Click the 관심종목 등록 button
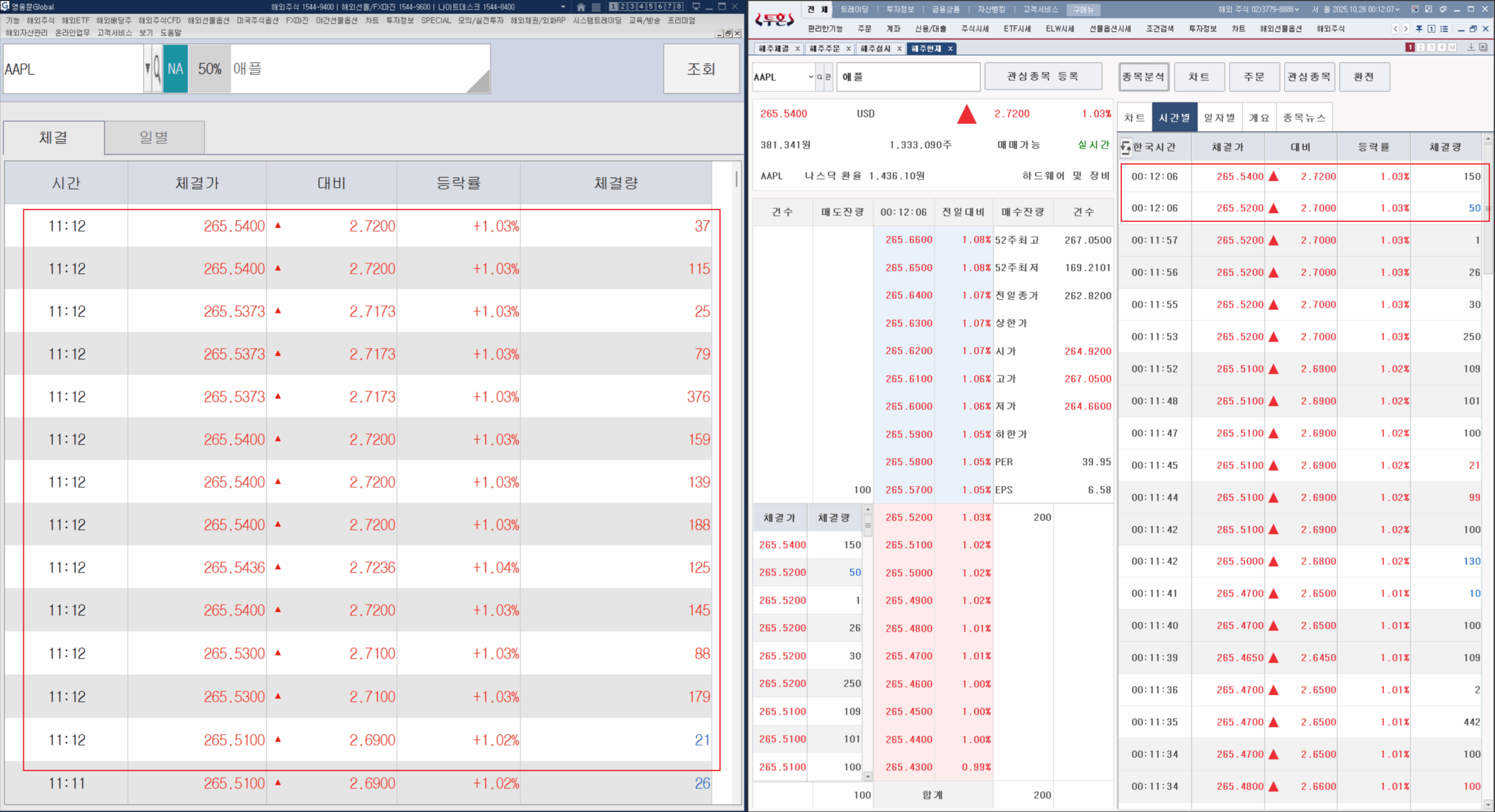 1042,76
